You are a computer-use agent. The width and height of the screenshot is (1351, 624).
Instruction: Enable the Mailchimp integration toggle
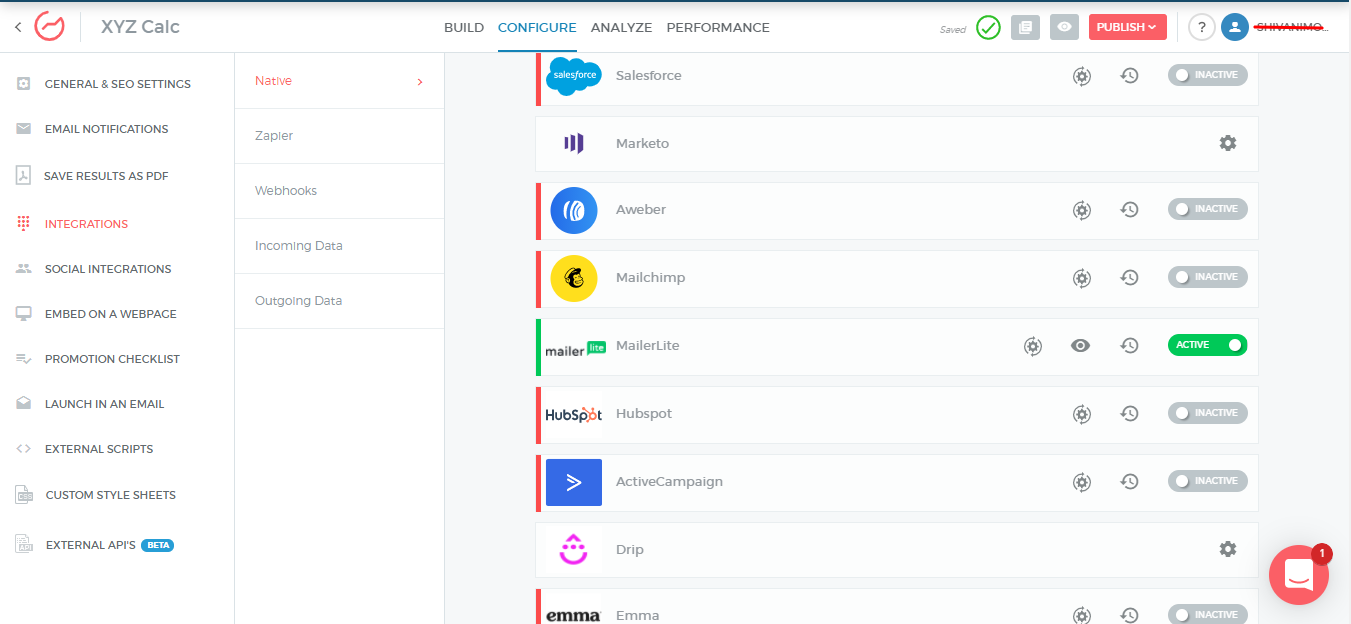(x=1208, y=277)
